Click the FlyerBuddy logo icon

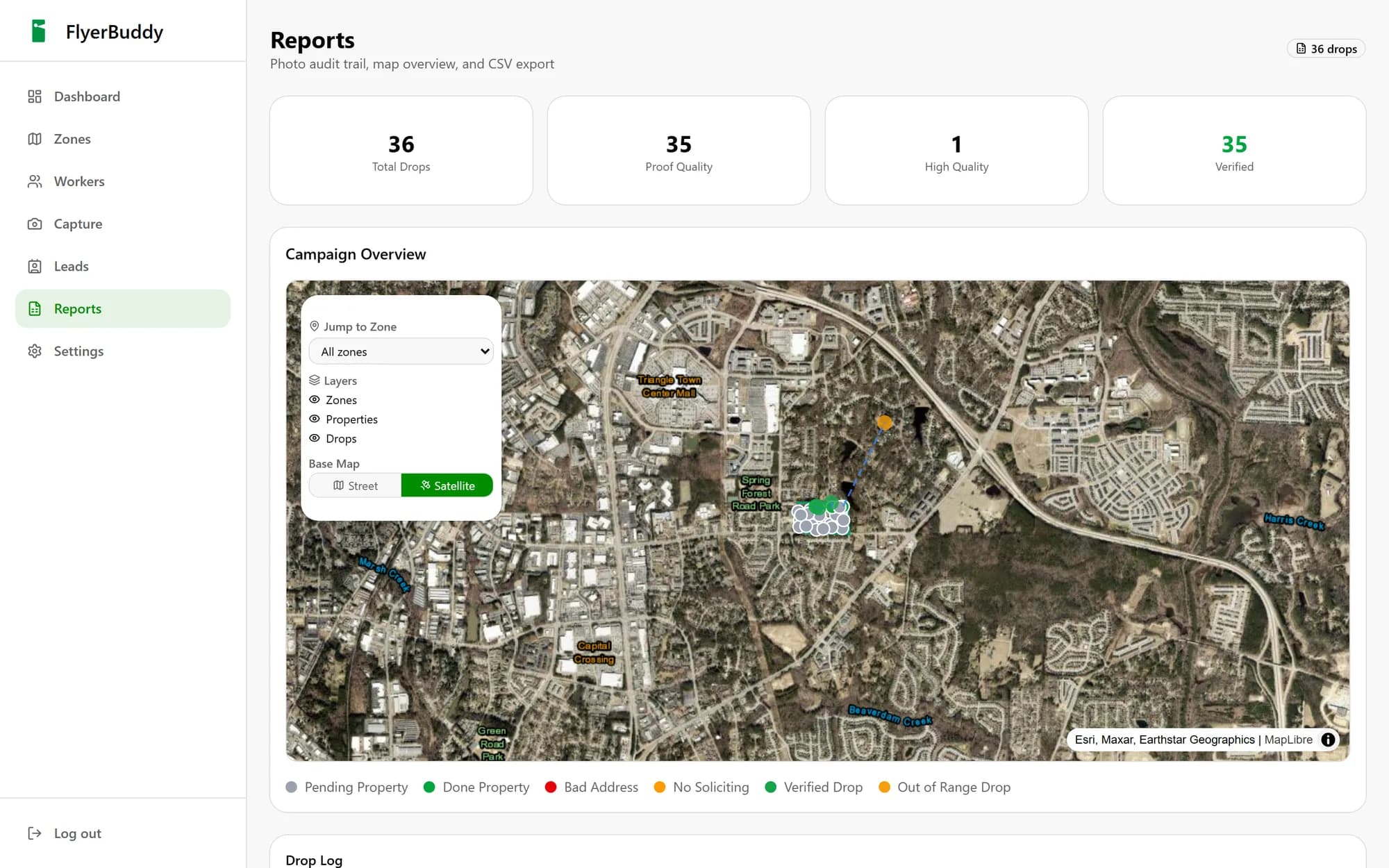[39, 31]
